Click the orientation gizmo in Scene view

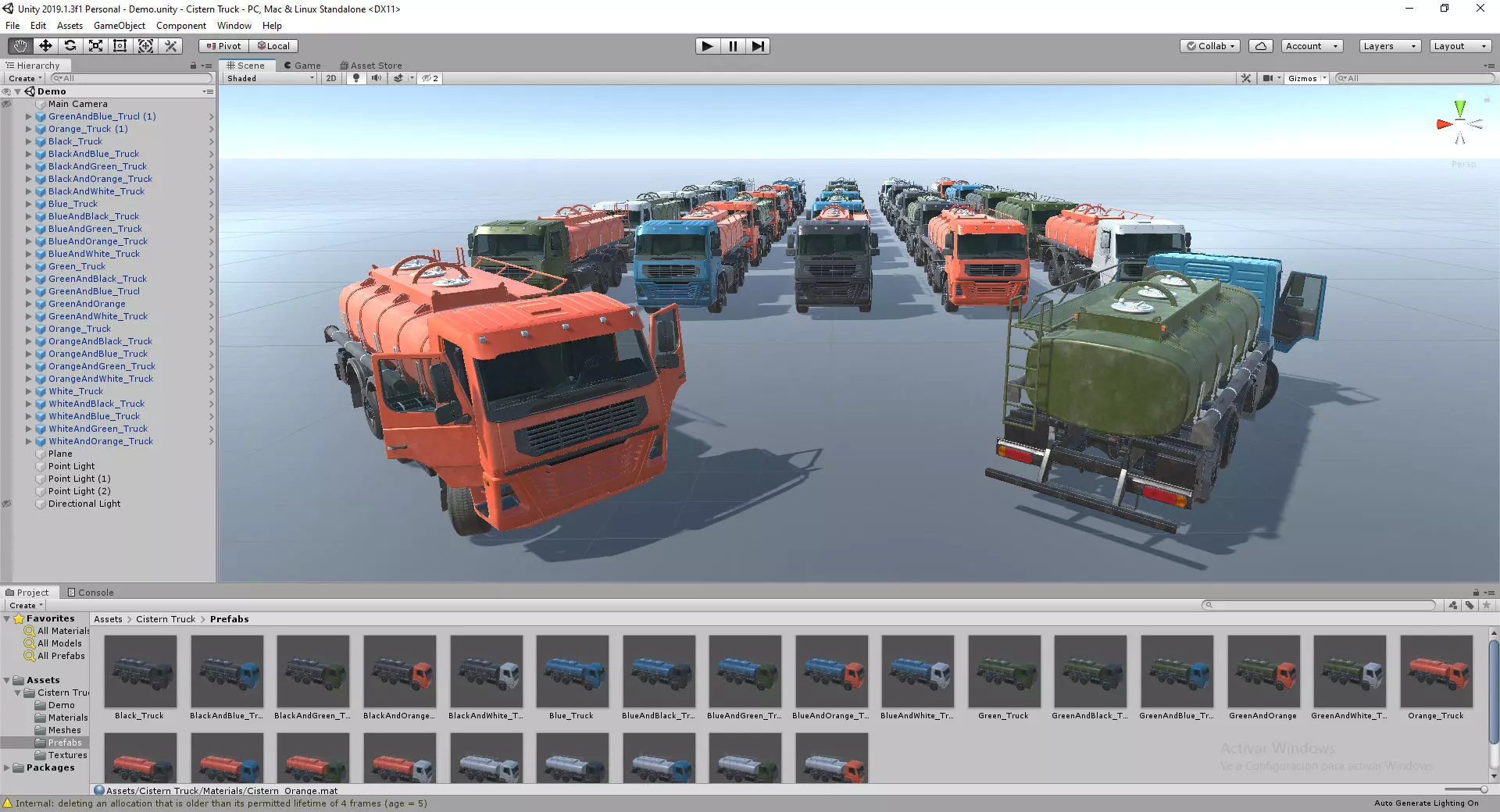pos(1459,124)
